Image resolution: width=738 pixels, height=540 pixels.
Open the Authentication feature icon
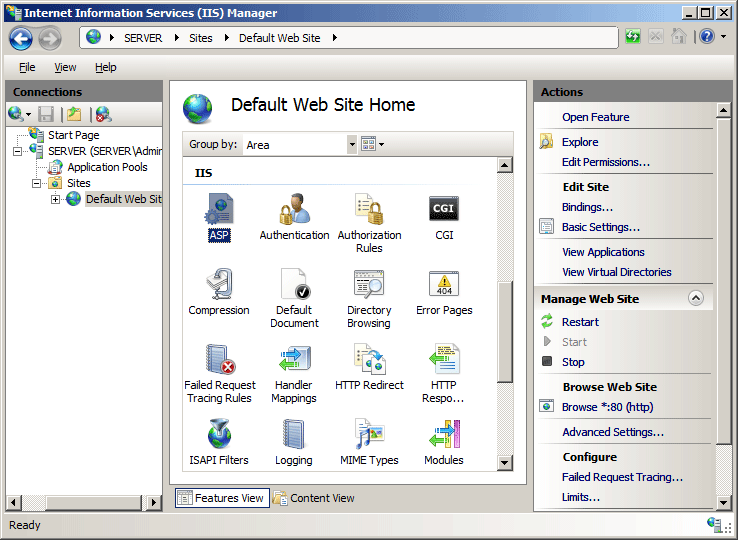point(294,209)
